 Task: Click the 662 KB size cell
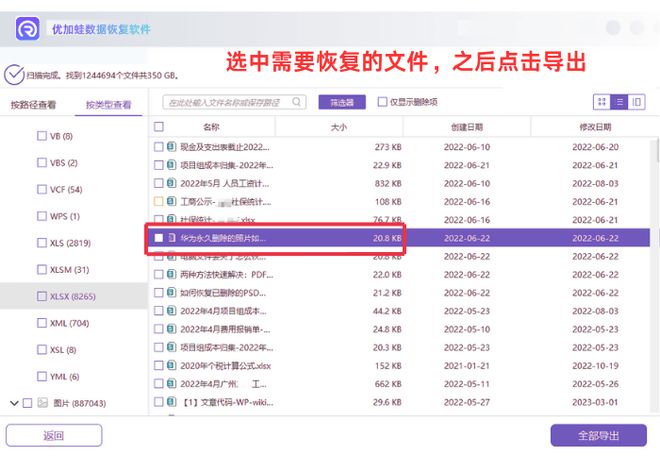coord(388,384)
